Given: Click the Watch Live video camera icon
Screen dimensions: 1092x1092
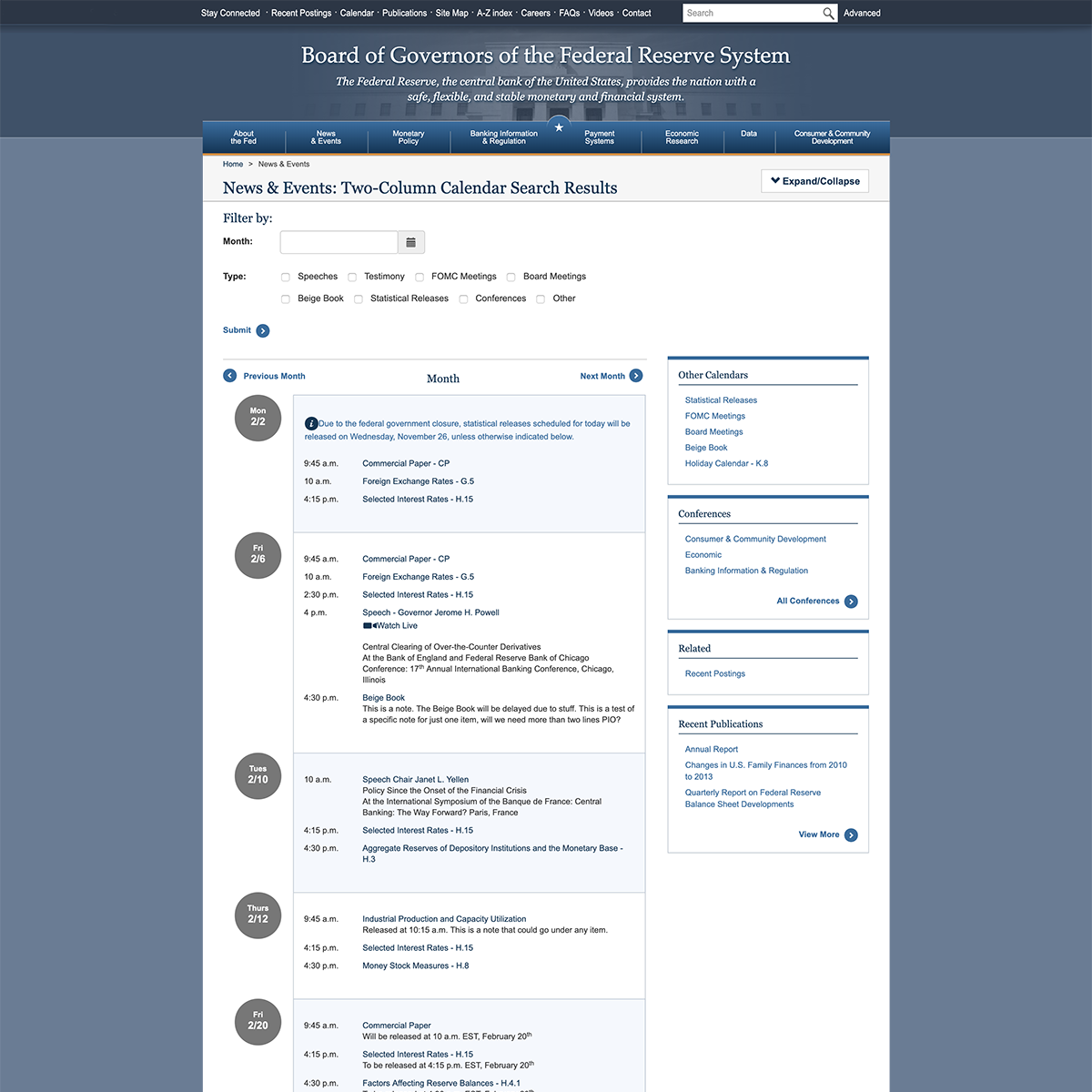Looking at the screenshot, I should point(369,626).
